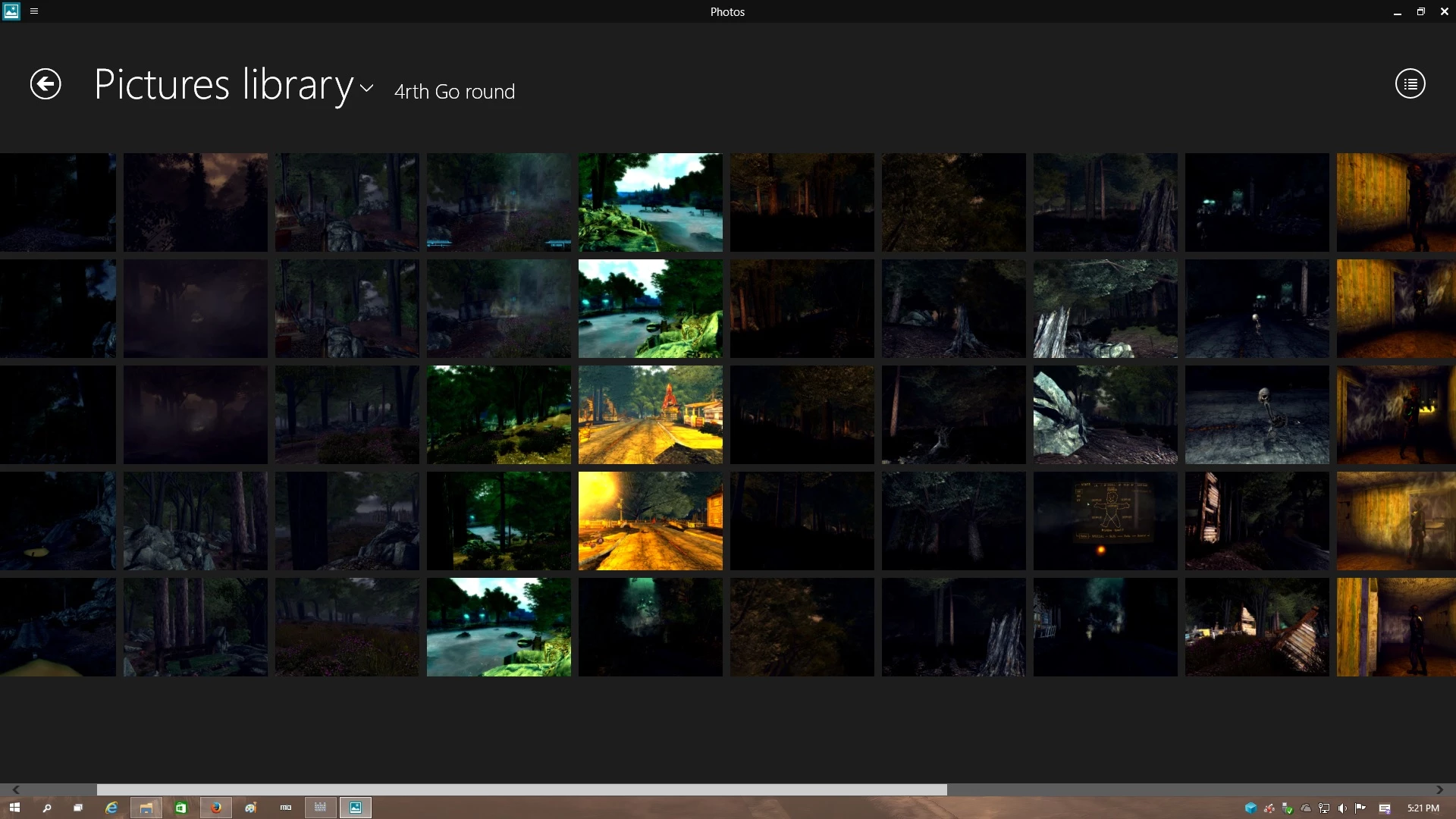Click the scrollbar left arrow

(x=16, y=789)
